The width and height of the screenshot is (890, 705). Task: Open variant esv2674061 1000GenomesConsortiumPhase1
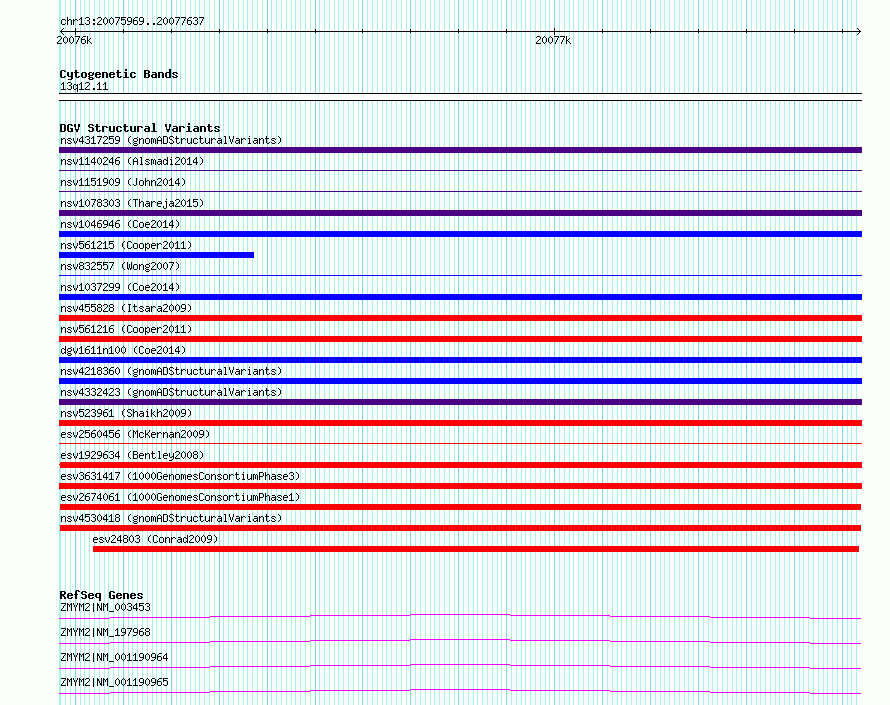(x=180, y=497)
